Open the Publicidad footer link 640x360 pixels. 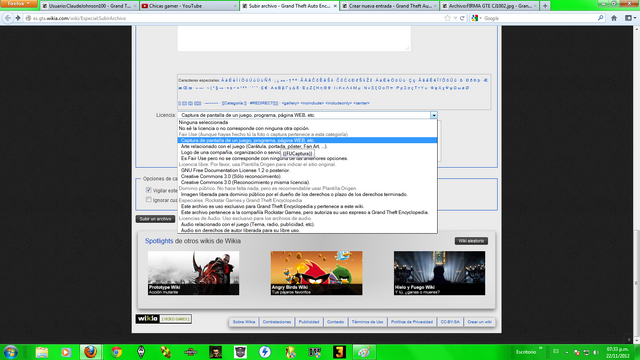309,322
